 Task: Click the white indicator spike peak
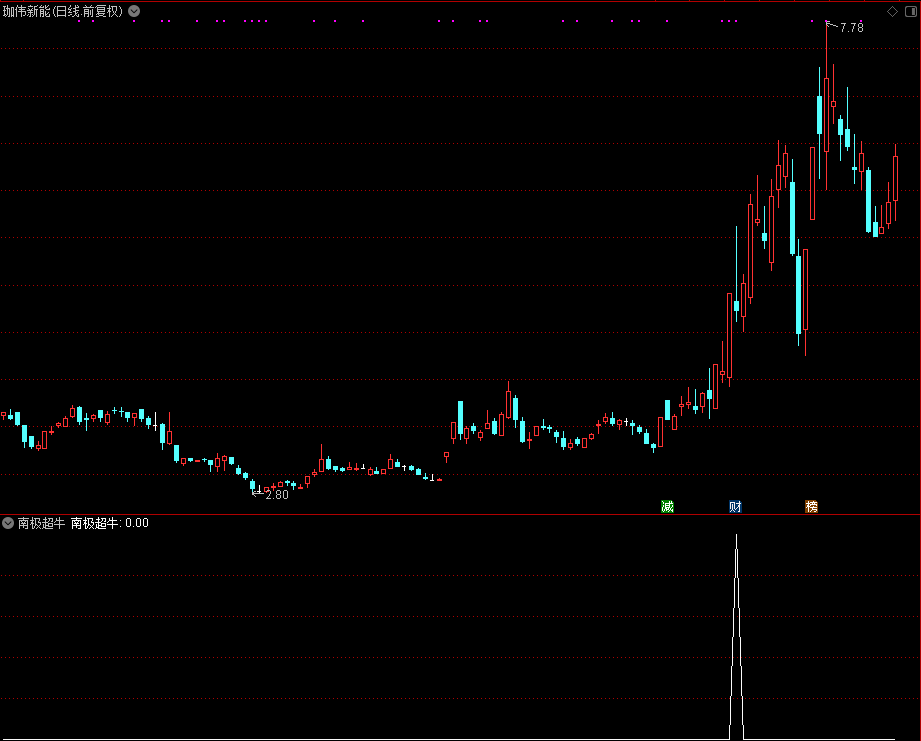pos(737,535)
